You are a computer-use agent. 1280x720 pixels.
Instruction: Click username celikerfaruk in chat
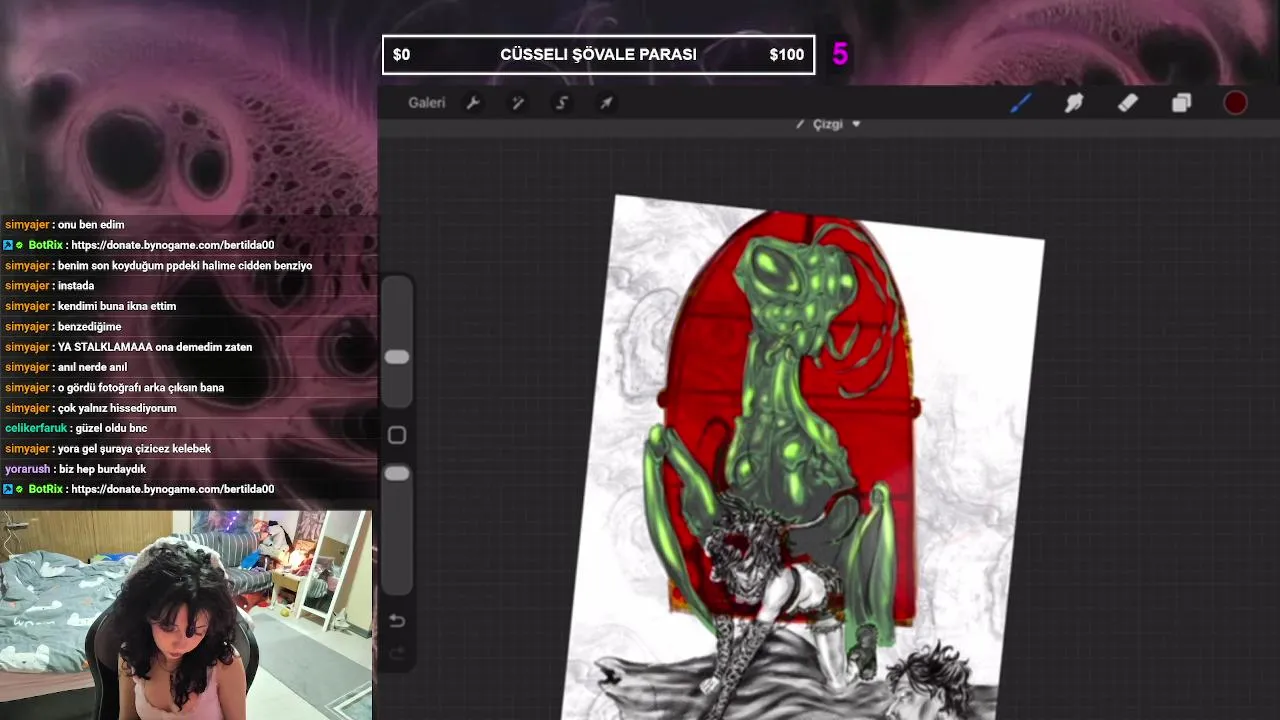[36, 428]
